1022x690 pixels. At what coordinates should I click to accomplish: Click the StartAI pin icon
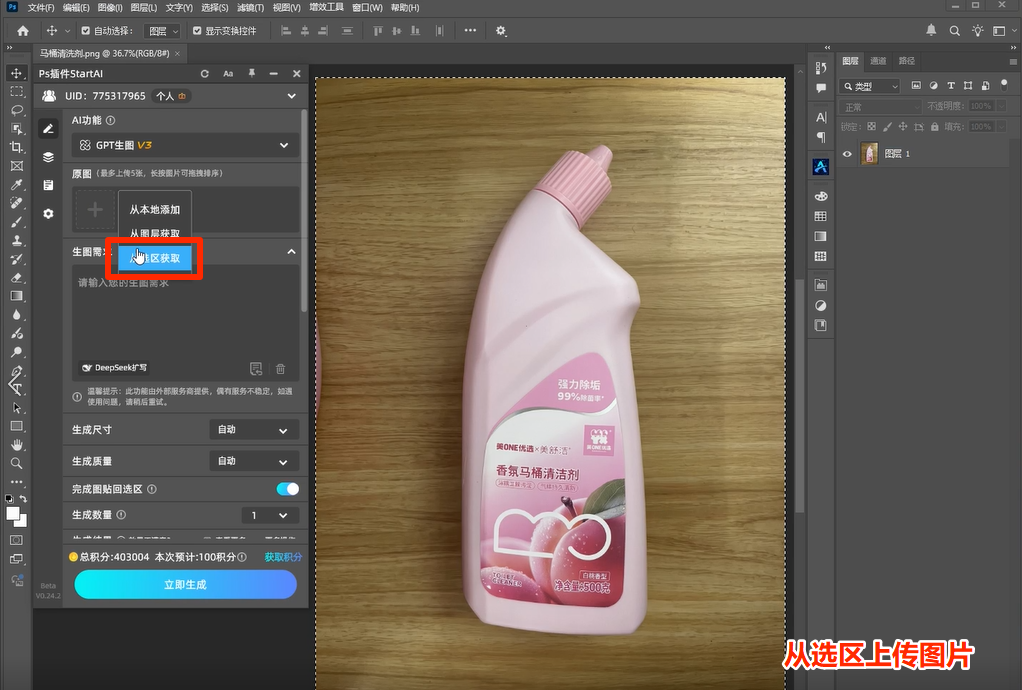coord(252,73)
